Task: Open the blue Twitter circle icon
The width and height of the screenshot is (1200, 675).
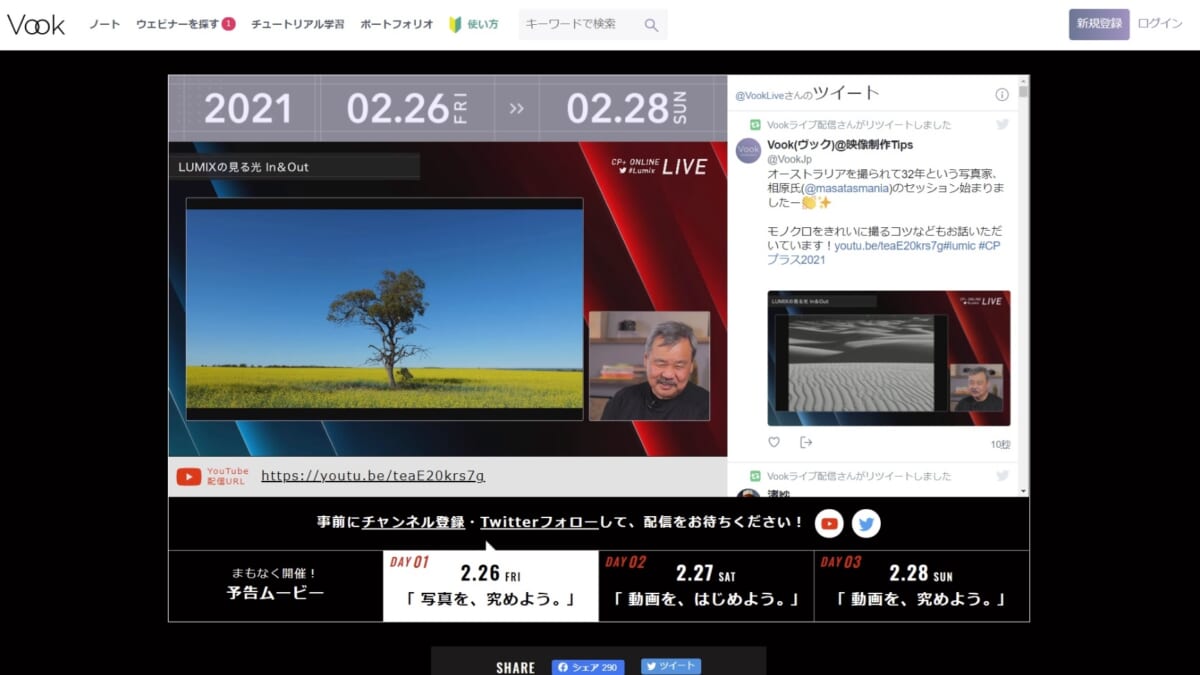Action: point(866,523)
